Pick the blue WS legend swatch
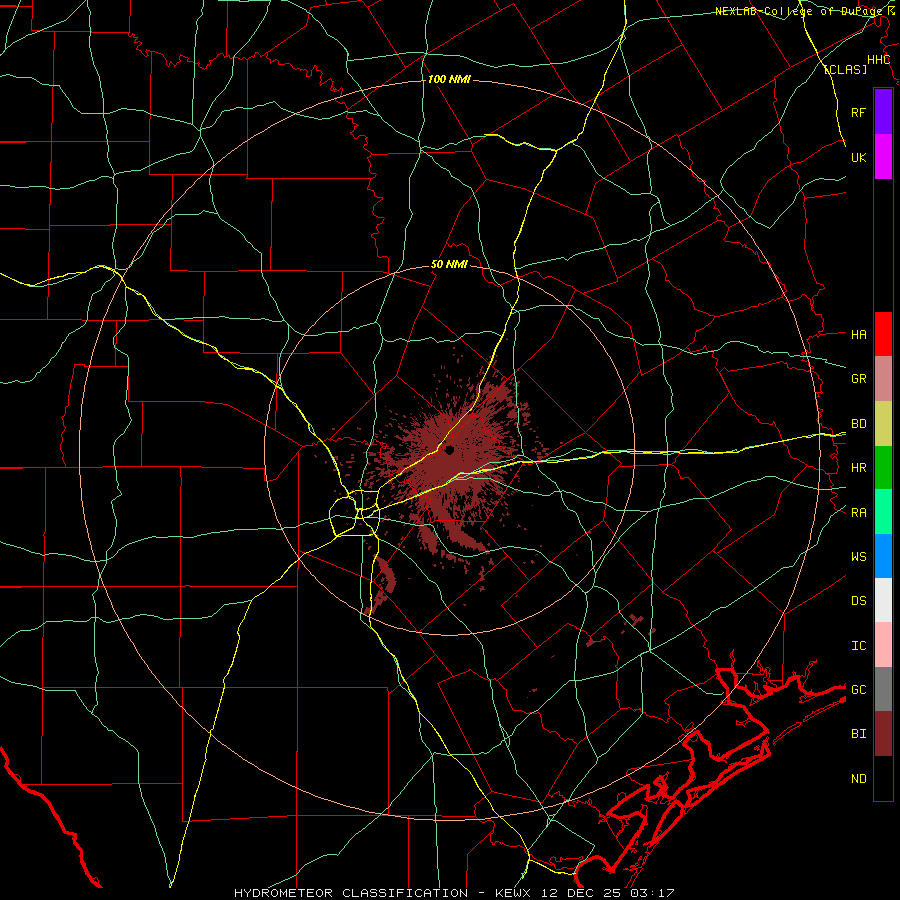 click(x=883, y=556)
